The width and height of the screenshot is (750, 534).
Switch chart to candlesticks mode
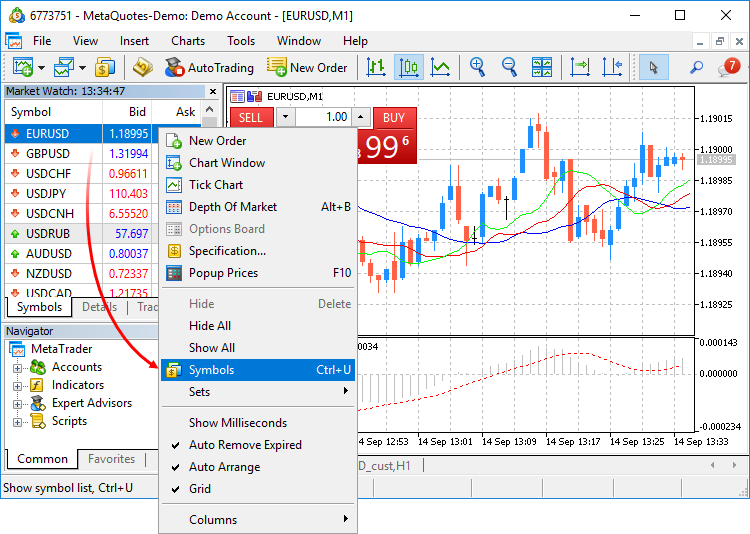[x=408, y=67]
